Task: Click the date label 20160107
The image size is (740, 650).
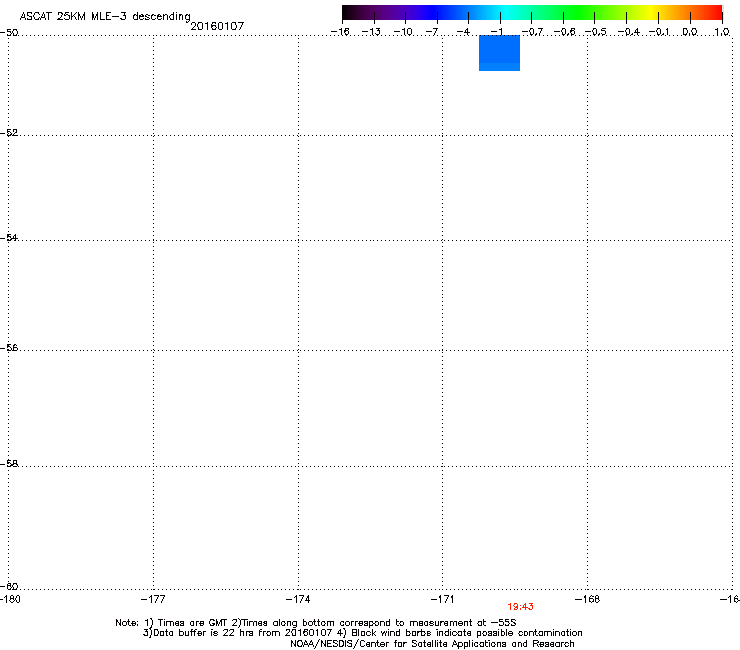Action: point(217,26)
